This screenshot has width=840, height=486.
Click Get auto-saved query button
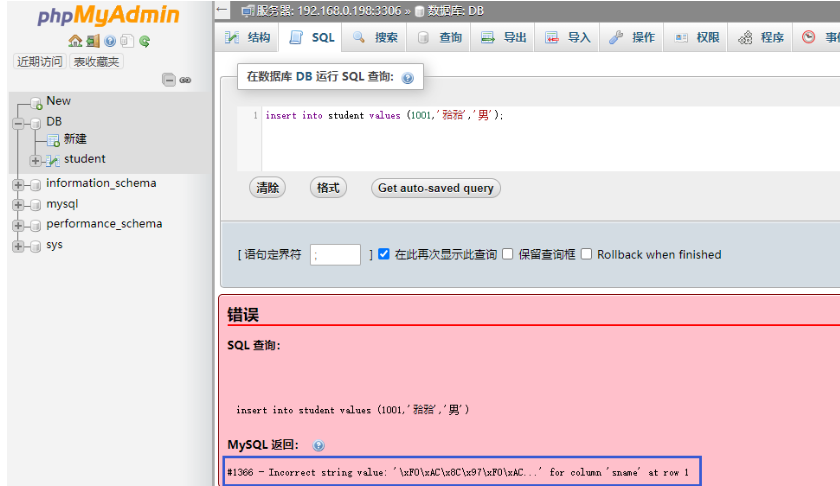point(436,188)
